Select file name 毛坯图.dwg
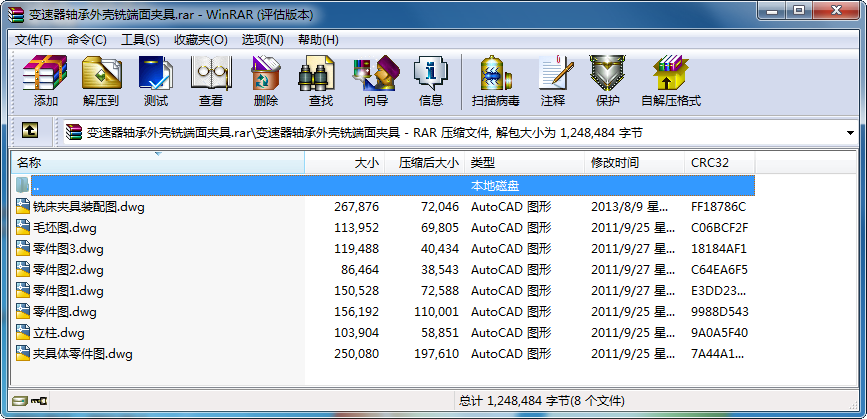Viewport: 867px width, 419px height. [x=65, y=228]
